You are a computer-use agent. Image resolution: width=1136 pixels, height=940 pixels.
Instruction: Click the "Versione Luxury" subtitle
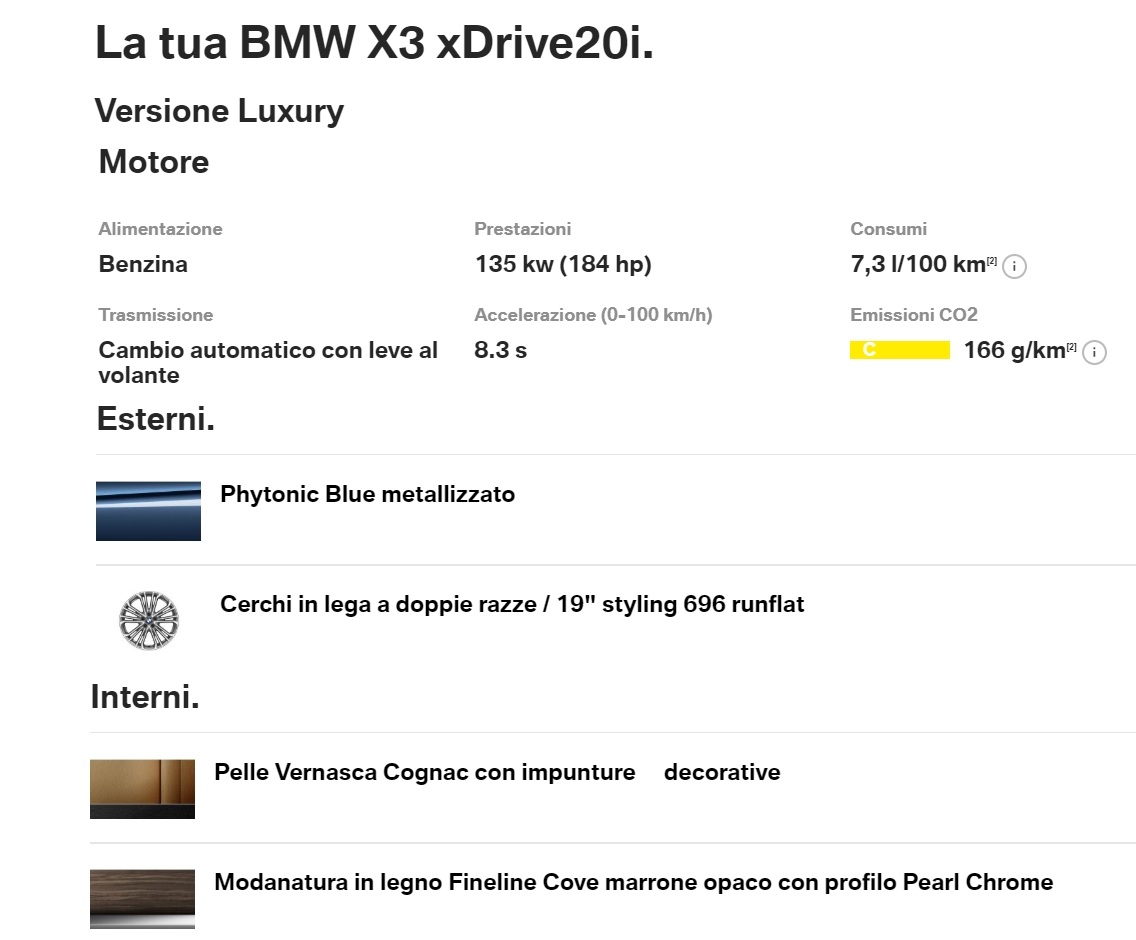click(219, 110)
